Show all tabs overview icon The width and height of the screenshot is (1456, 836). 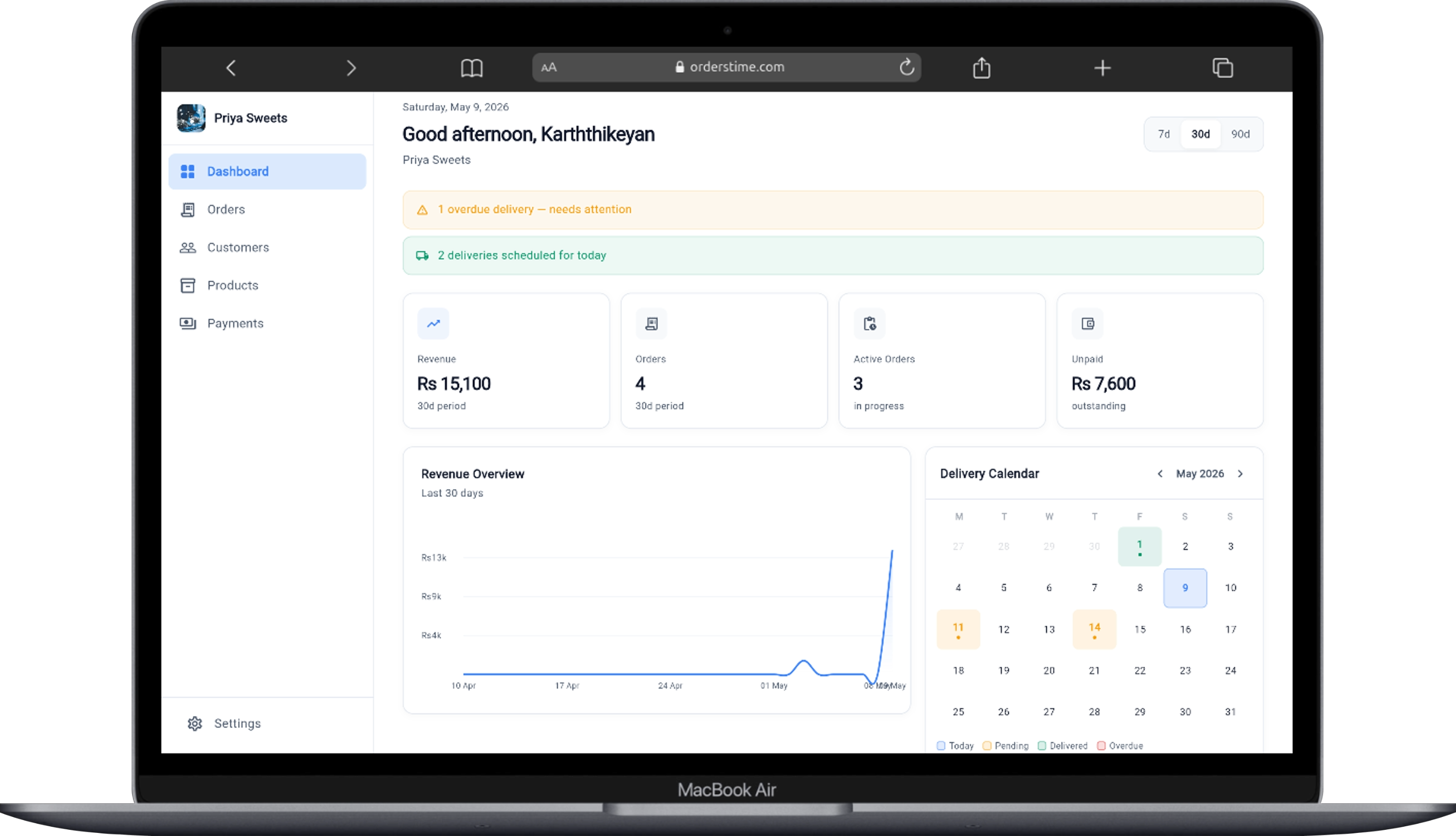(1222, 68)
